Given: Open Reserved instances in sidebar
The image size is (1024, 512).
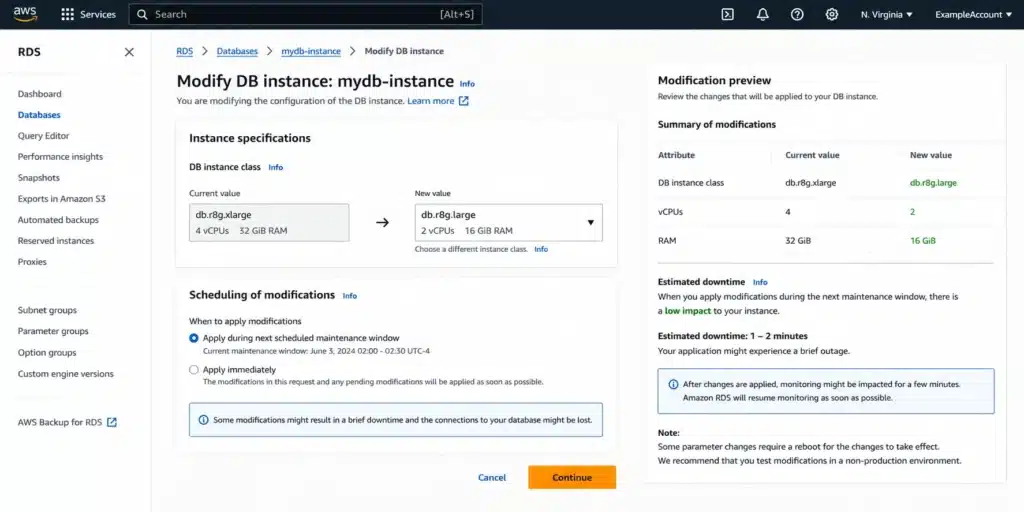Looking at the screenshot, I should point(56,241).
